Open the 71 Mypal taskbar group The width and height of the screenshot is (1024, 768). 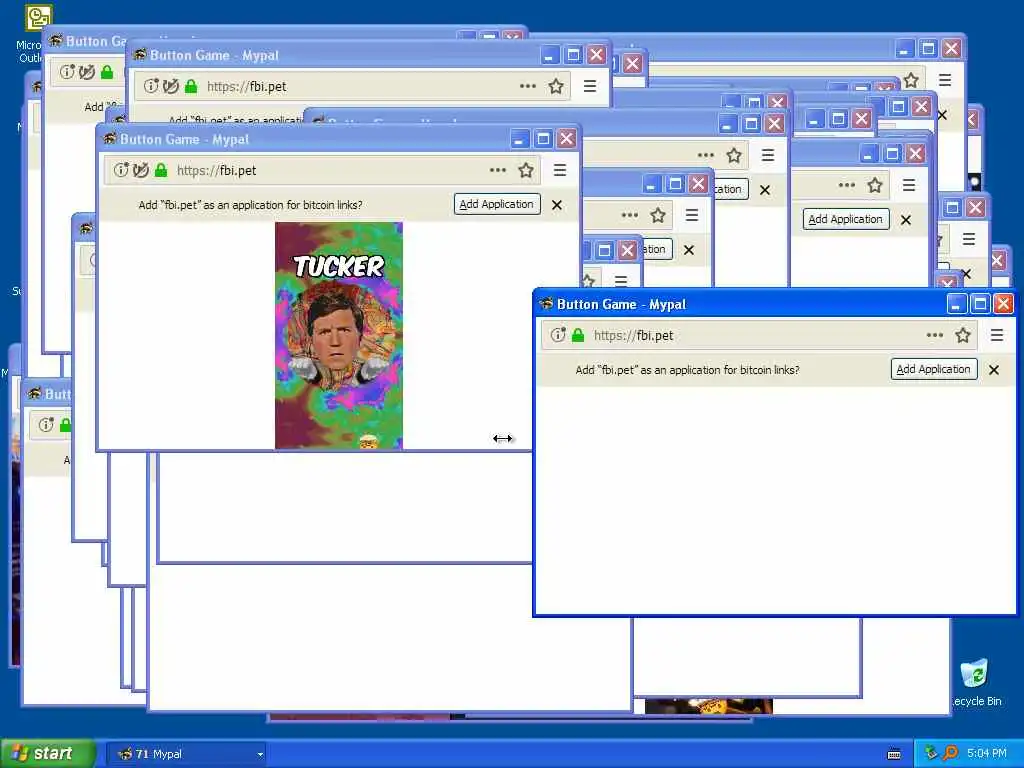tap(185, 754)
